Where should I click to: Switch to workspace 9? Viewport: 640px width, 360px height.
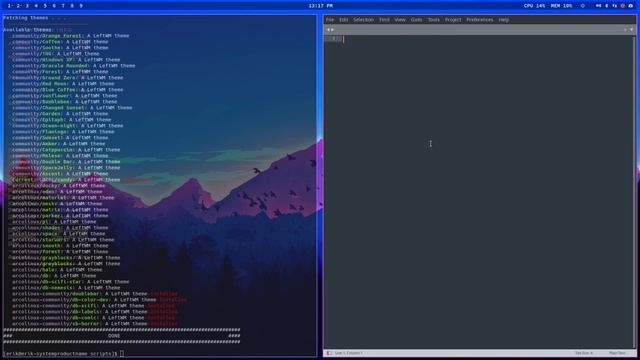[81, 6]
